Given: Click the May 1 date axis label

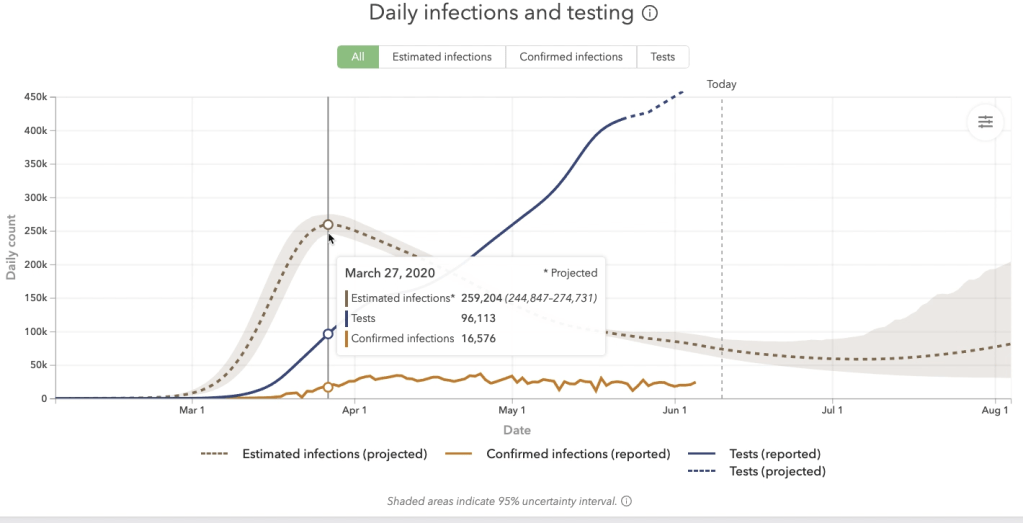Looking at the screenshot, I should 512,410.
